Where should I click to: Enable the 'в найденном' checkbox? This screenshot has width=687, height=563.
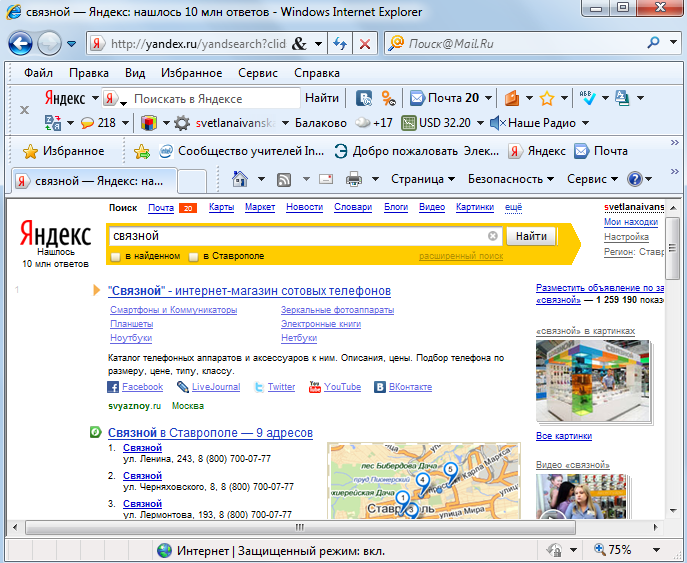(116, 256)
